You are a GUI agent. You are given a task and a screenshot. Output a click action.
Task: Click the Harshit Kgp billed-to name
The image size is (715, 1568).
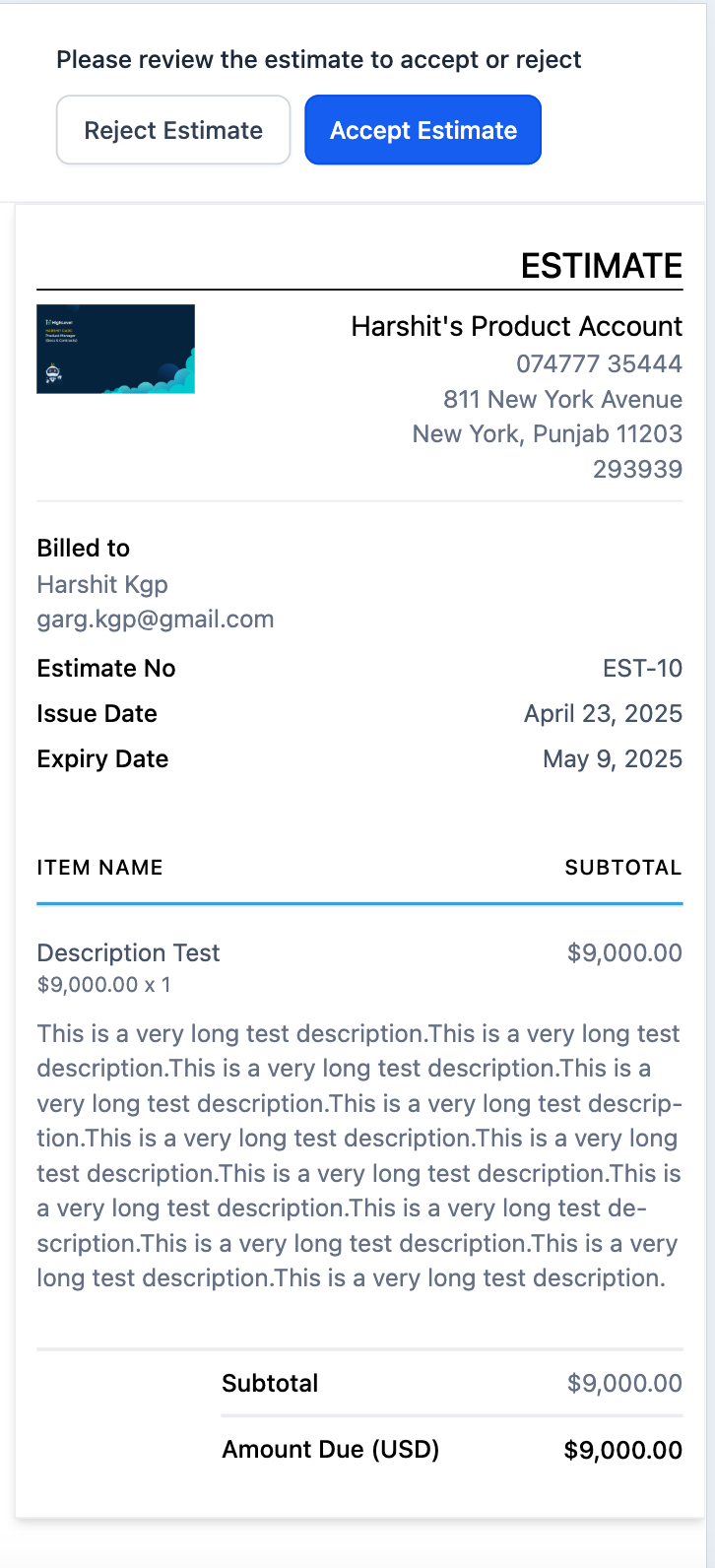102,584
